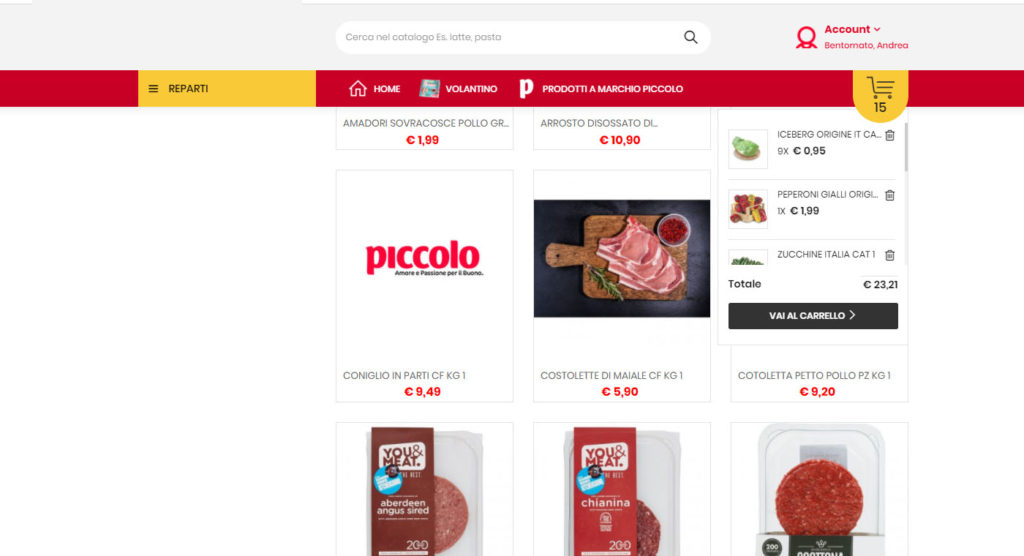Screen dimensions: 1024x556
Task: Delete Iceberg Origine item with trash icon
Action: coord(889,135)
